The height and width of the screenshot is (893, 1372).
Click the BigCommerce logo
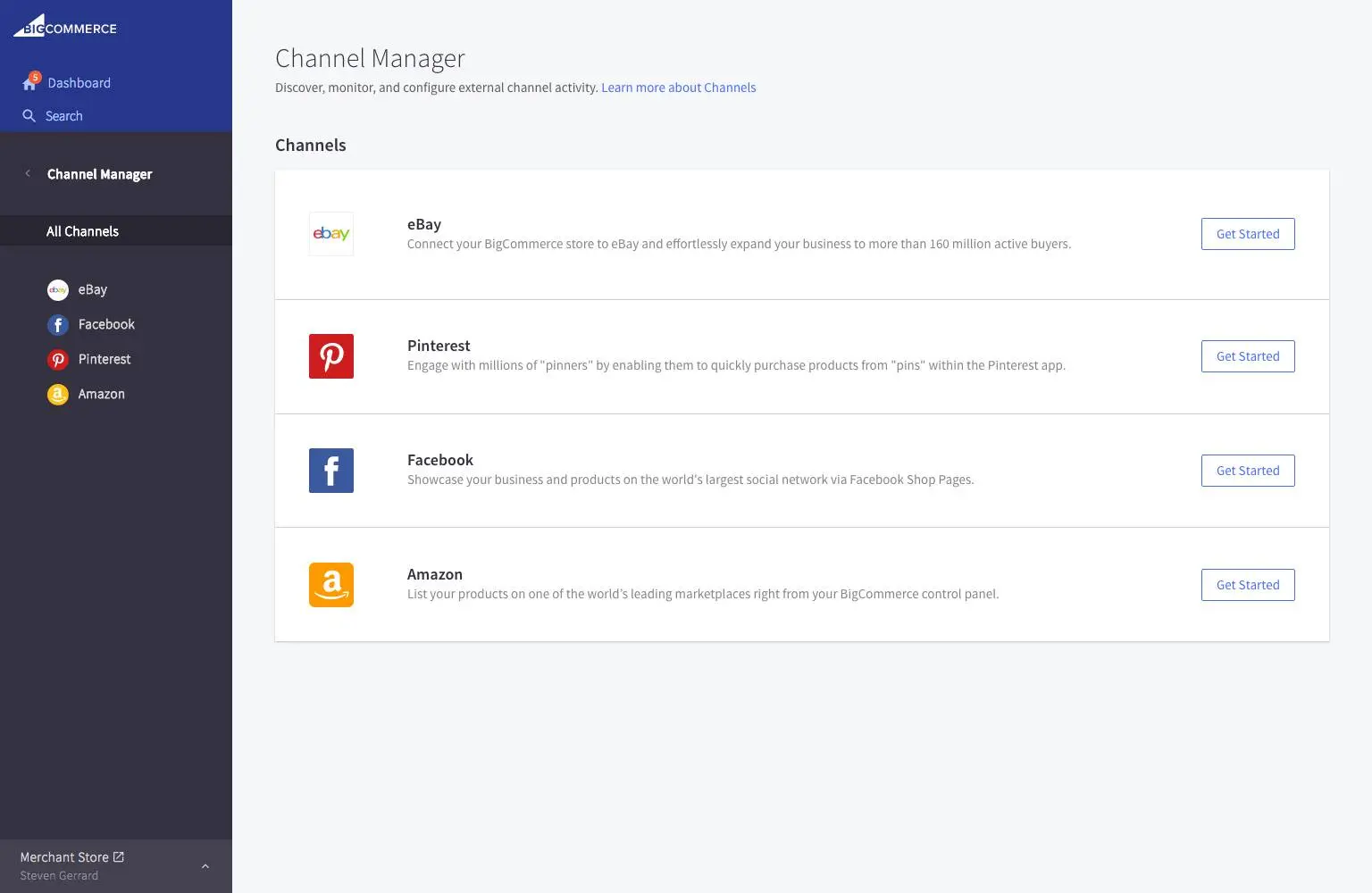pyautogui.click(x=65, y=27)
